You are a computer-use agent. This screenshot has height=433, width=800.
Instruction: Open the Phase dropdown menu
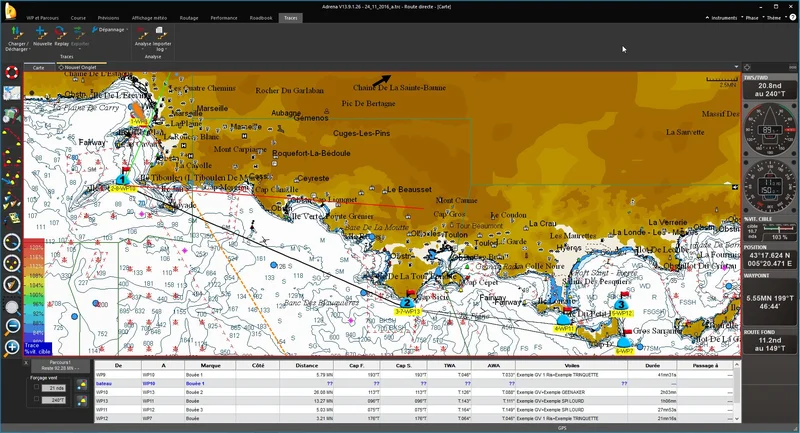coord(751,18)
